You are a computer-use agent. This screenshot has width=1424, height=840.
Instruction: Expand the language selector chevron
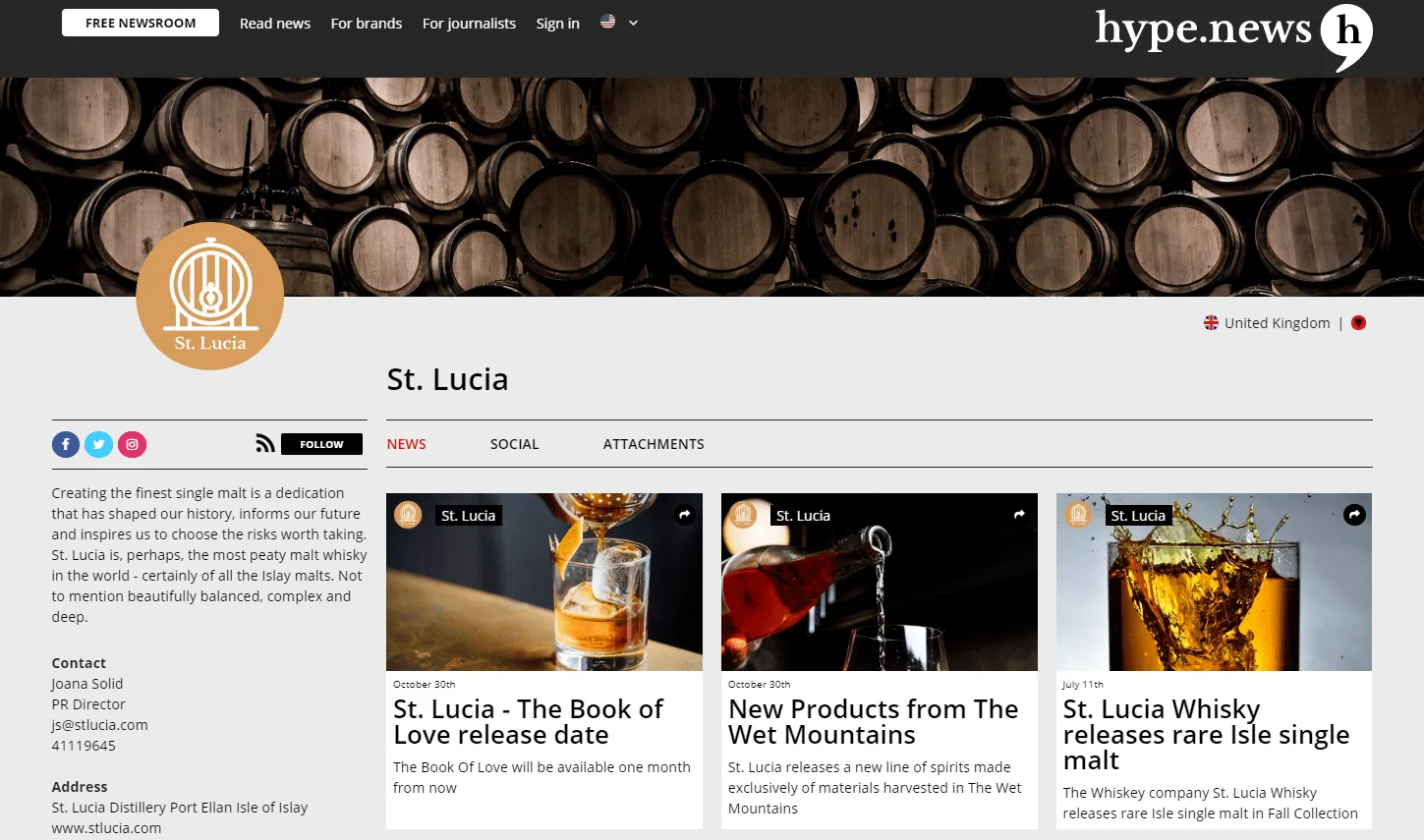634,23
